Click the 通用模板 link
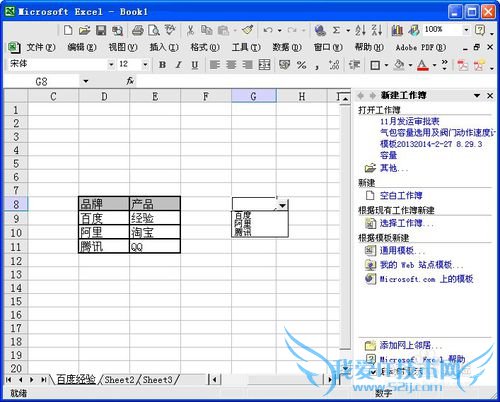 [x=402, y=250]
